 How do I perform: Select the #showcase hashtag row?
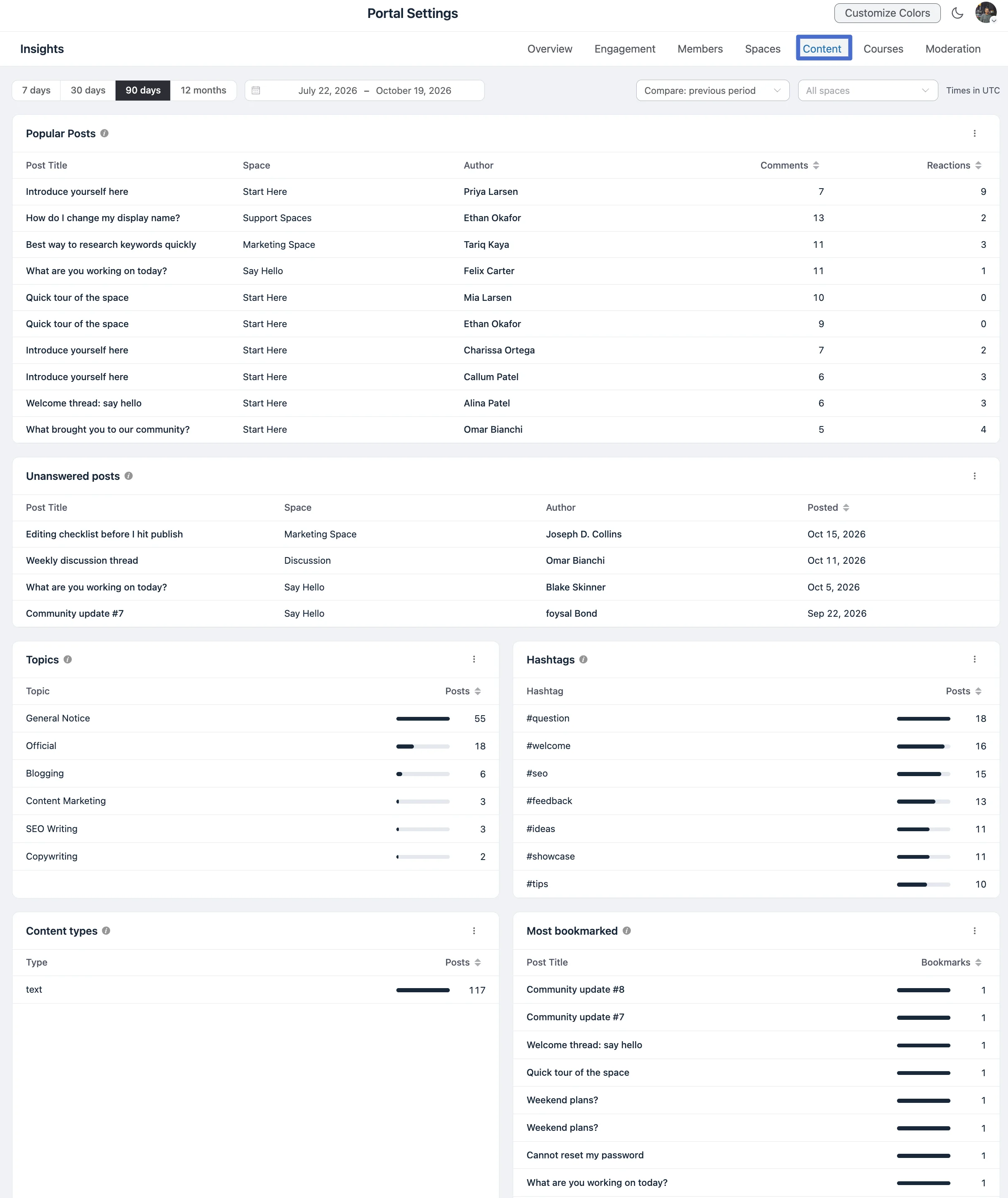tap(756, 856)
